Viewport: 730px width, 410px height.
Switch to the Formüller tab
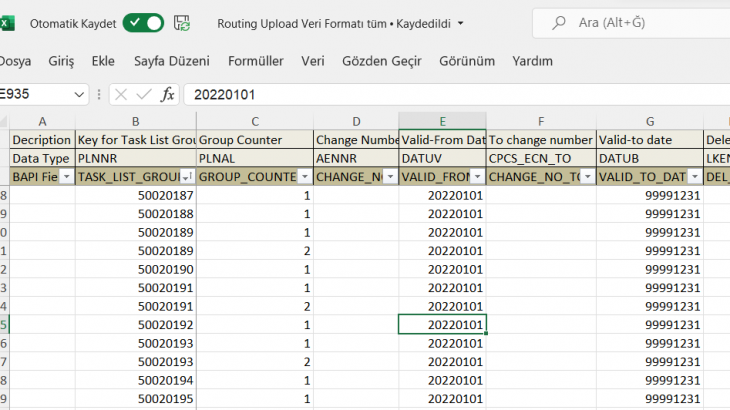tap(256, 61)
